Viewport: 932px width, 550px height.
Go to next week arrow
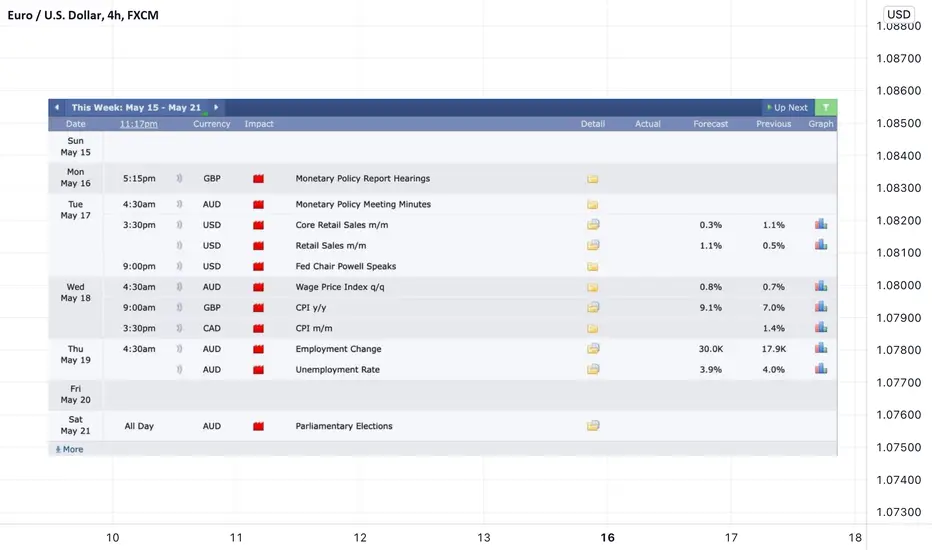click(216, 108)
